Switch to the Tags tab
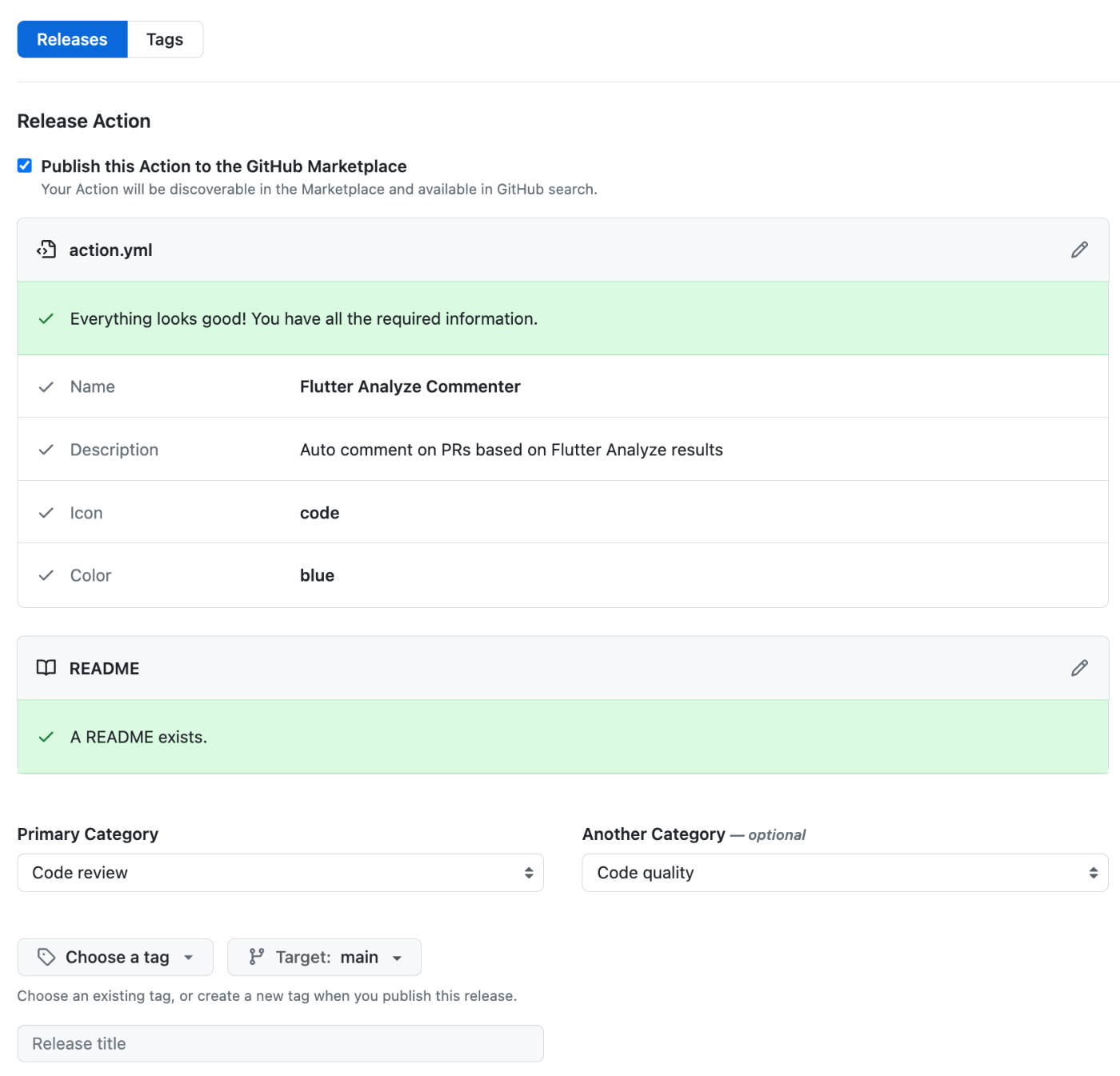This screenshot has width=1120, height=1076. (x=165, y=39)
